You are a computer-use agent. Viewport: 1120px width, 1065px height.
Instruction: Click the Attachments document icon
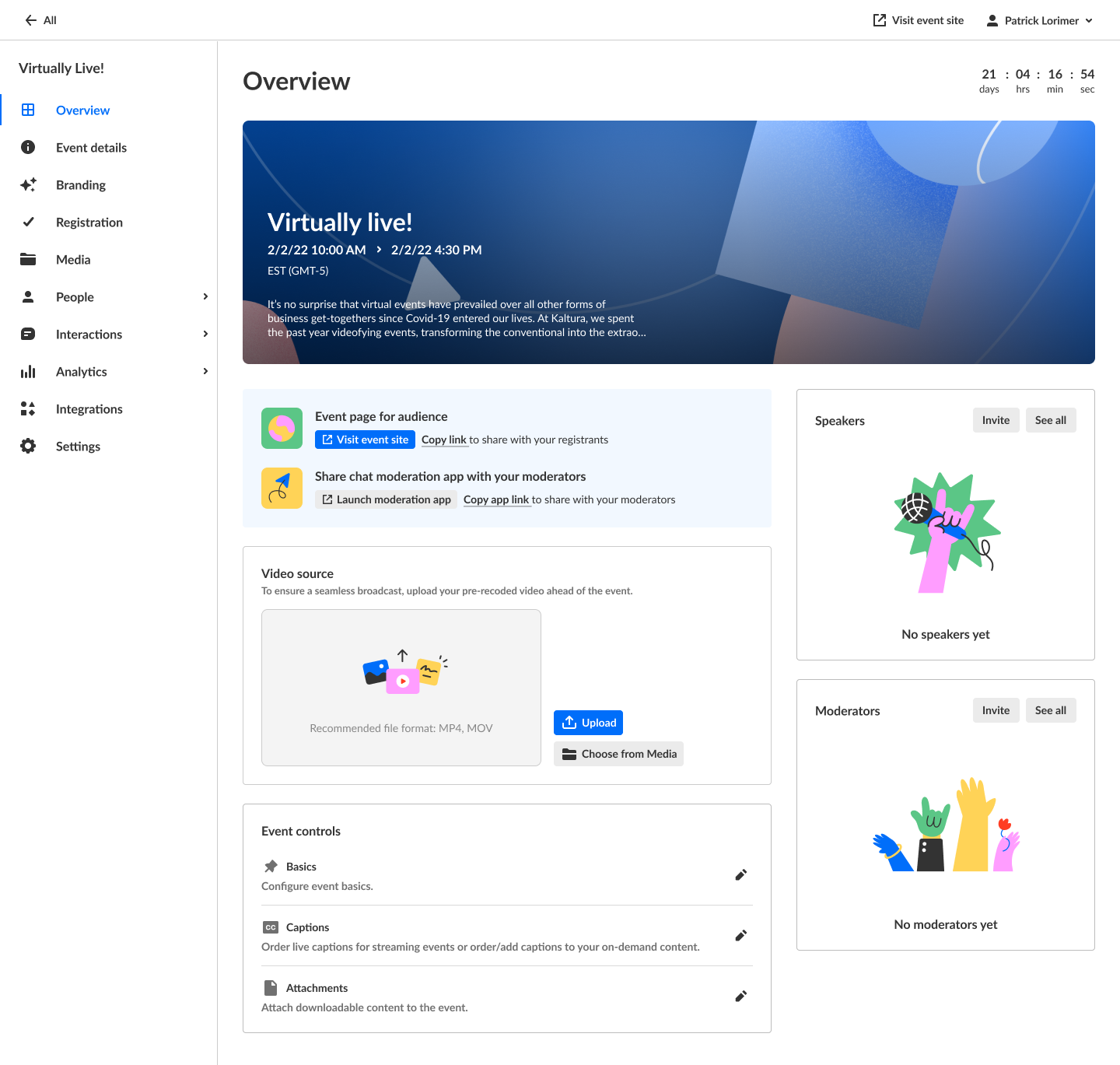(x=271, y=988)
